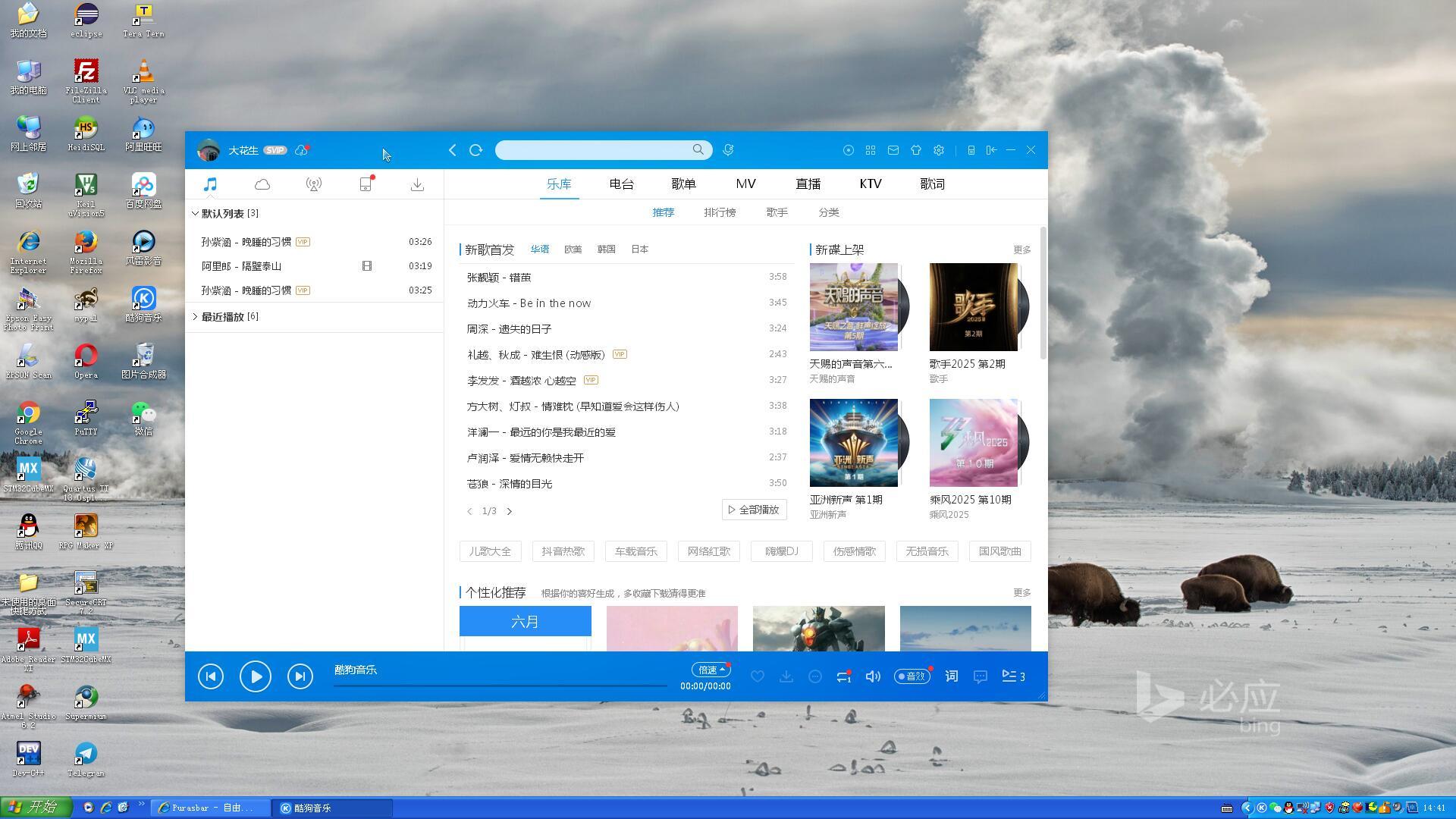
Task: Select the 儿歌大全 tag
Action: click(x=490, y=551)
